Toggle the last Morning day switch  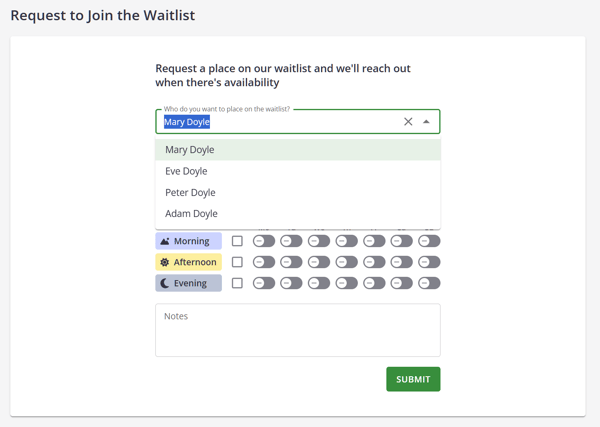[429, 241]
